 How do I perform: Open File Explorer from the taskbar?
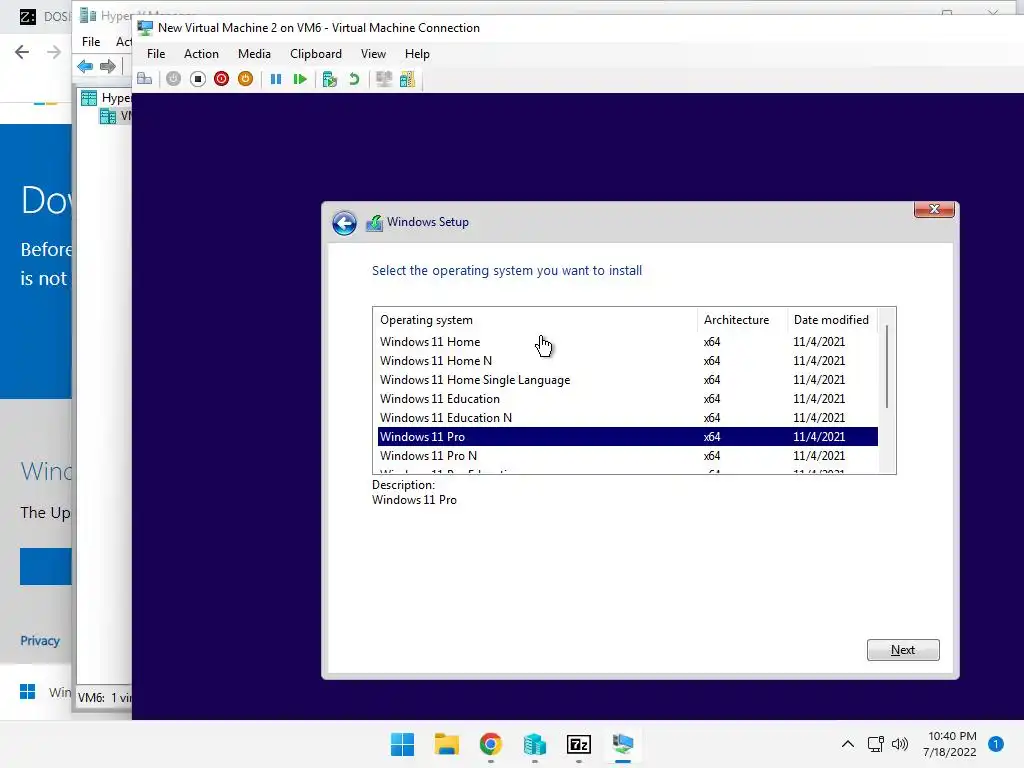(x=447, y=744)
